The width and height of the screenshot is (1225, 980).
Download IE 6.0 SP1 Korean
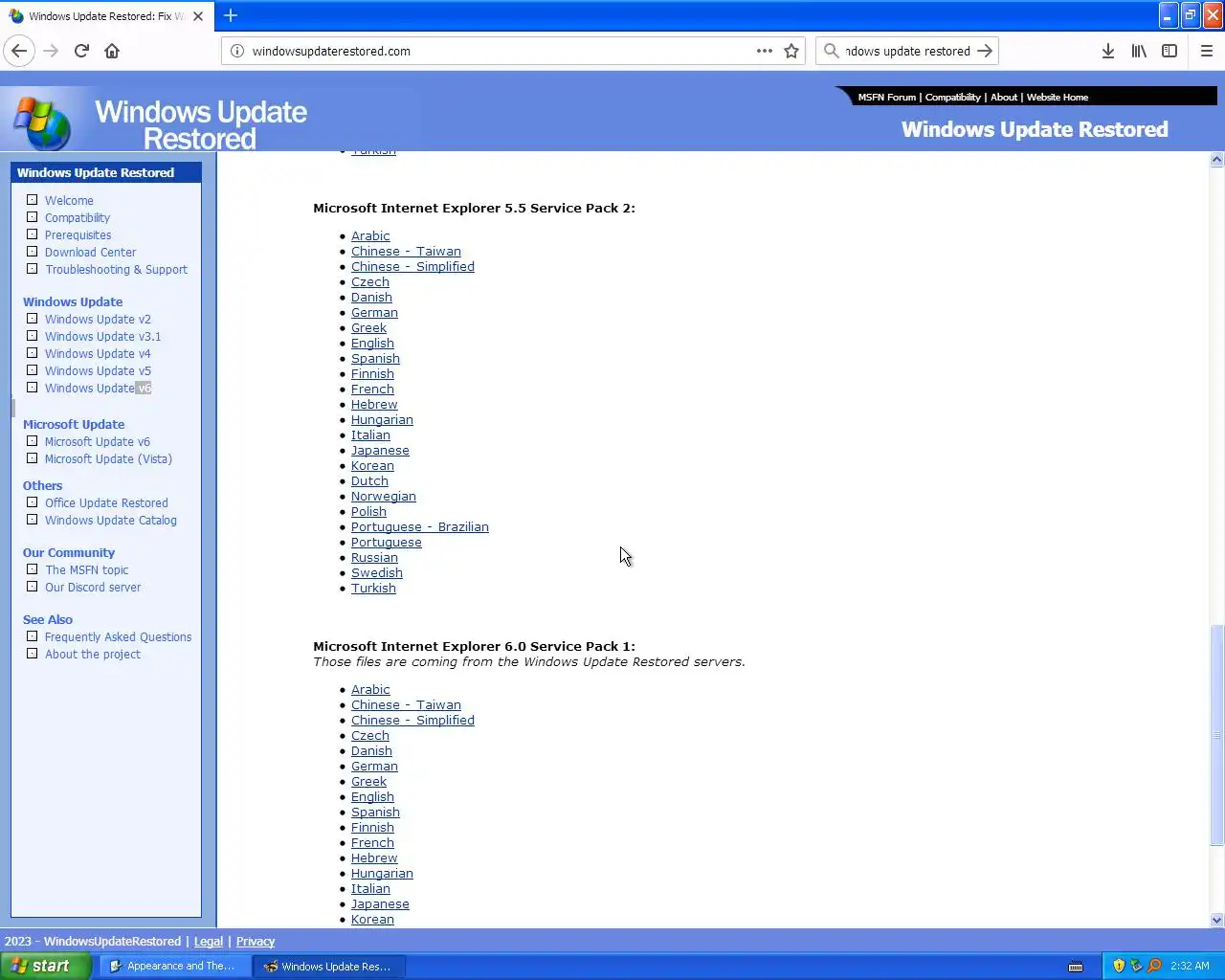[x=372, y=920]
